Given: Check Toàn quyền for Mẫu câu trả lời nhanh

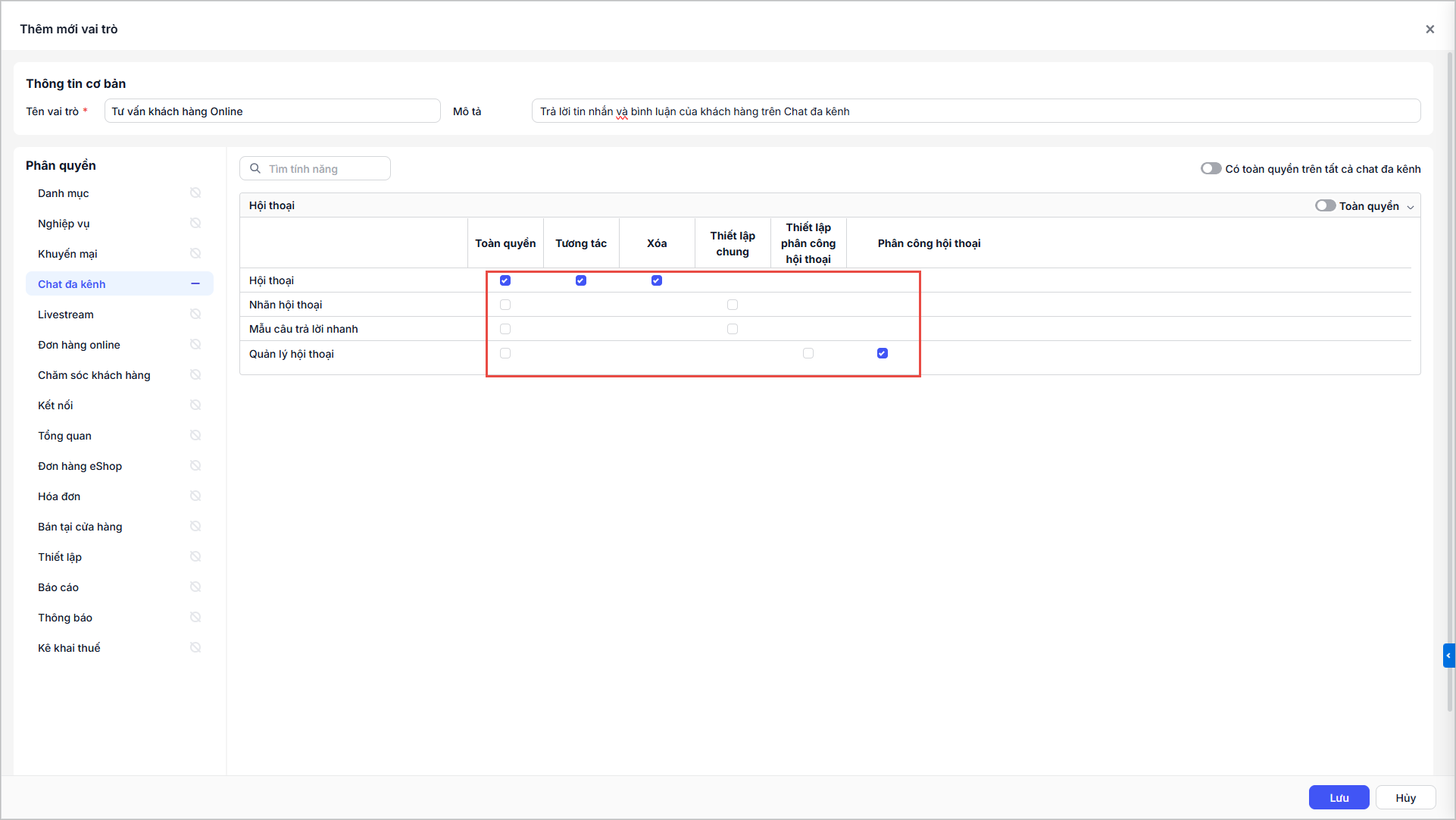Looking at the screenshot, I should point(505,329).
